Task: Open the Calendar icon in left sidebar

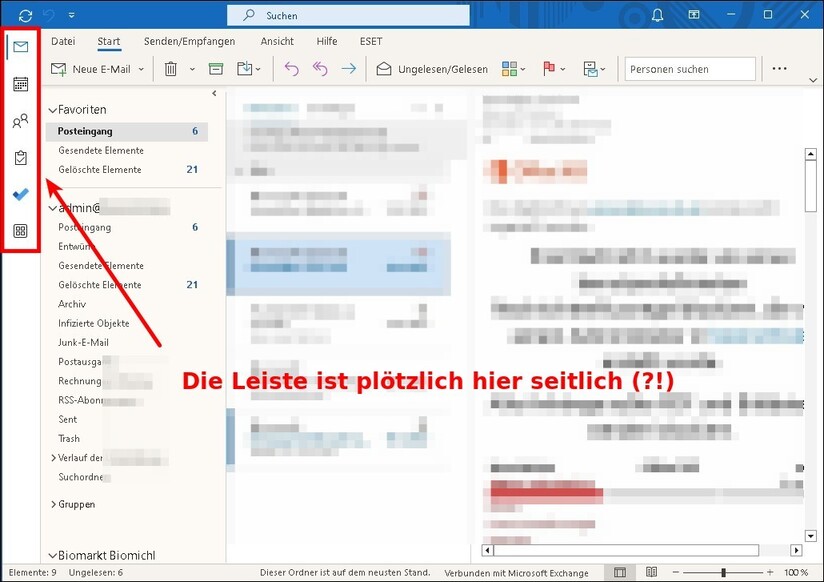Action: (20, 83)
